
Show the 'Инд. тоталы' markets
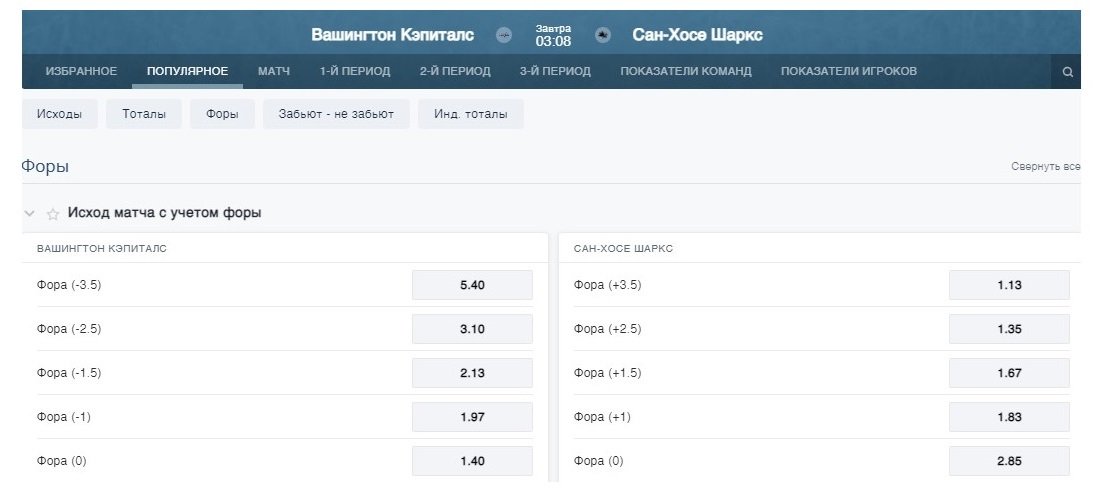[x=470, y=114]
